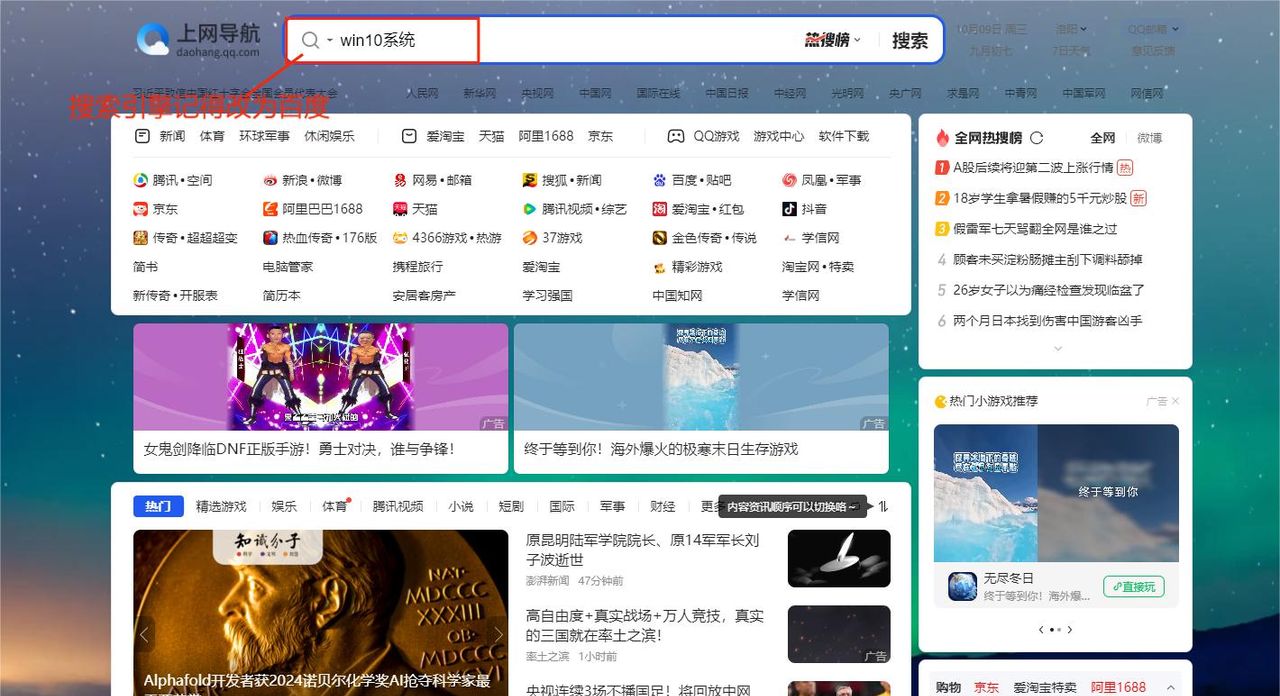The image size is (1280, 696).
Task: Open 金色传奇•传说 game icon
Action: 660,238
